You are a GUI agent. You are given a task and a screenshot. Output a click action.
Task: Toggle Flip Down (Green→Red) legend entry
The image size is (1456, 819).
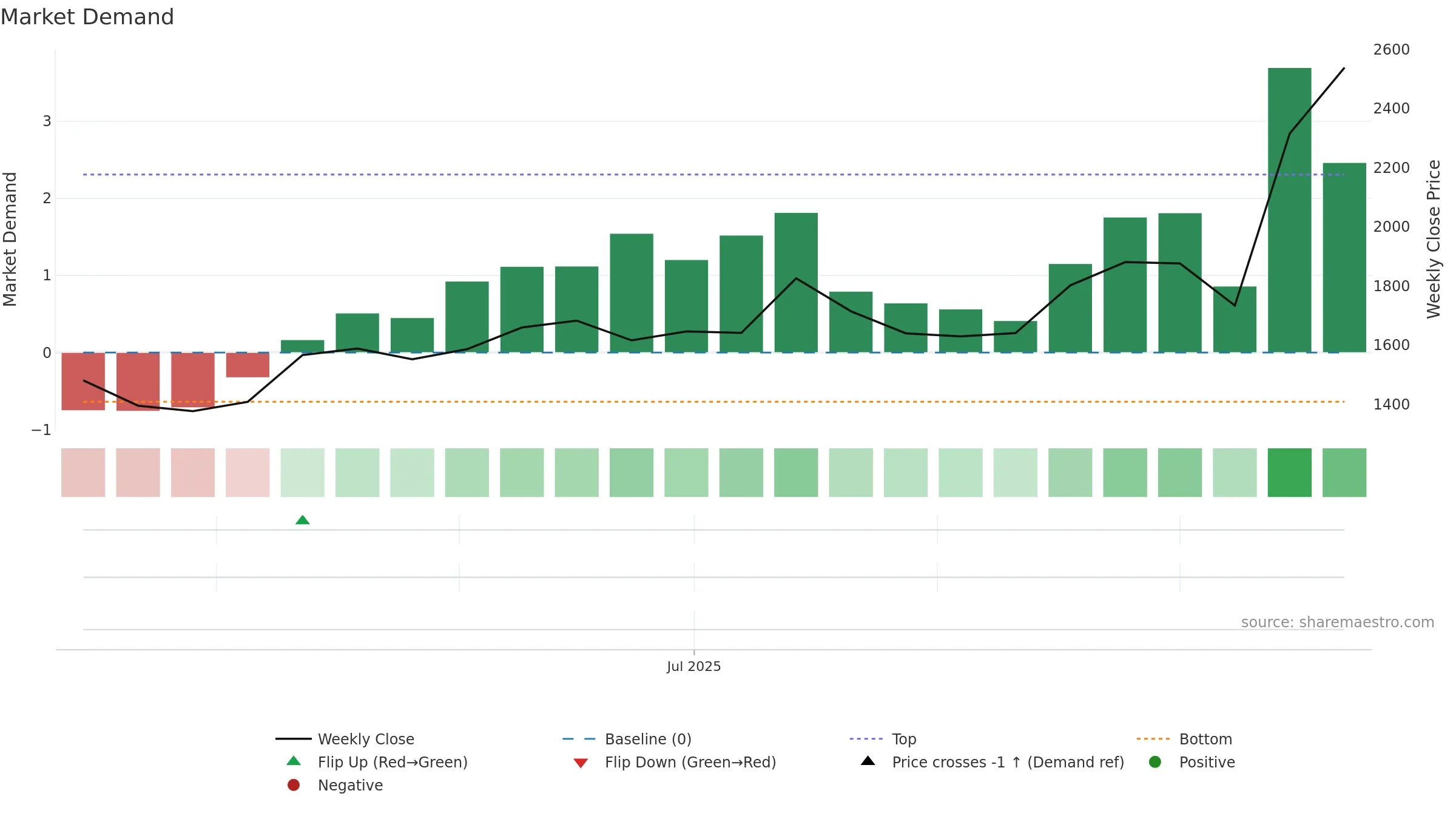(675, 762)
